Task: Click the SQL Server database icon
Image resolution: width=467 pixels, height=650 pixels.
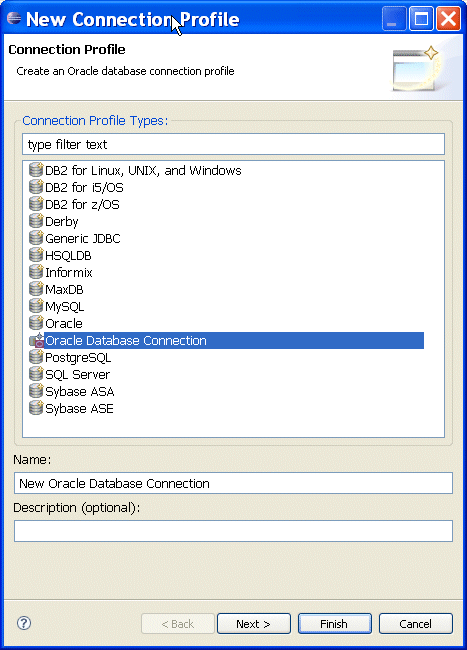Action: (x=36, y=374)
